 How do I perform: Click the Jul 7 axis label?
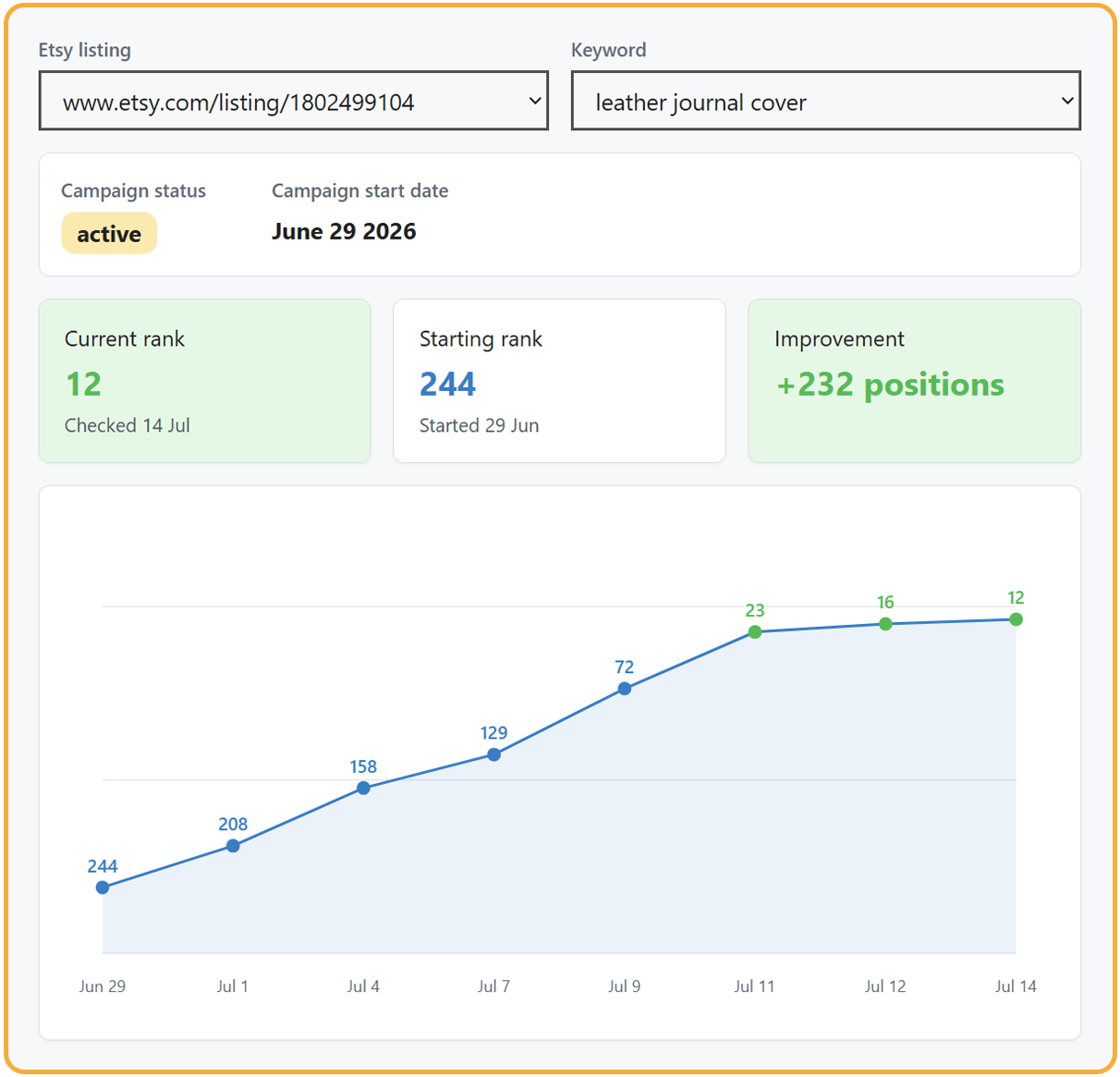[494, 986]
